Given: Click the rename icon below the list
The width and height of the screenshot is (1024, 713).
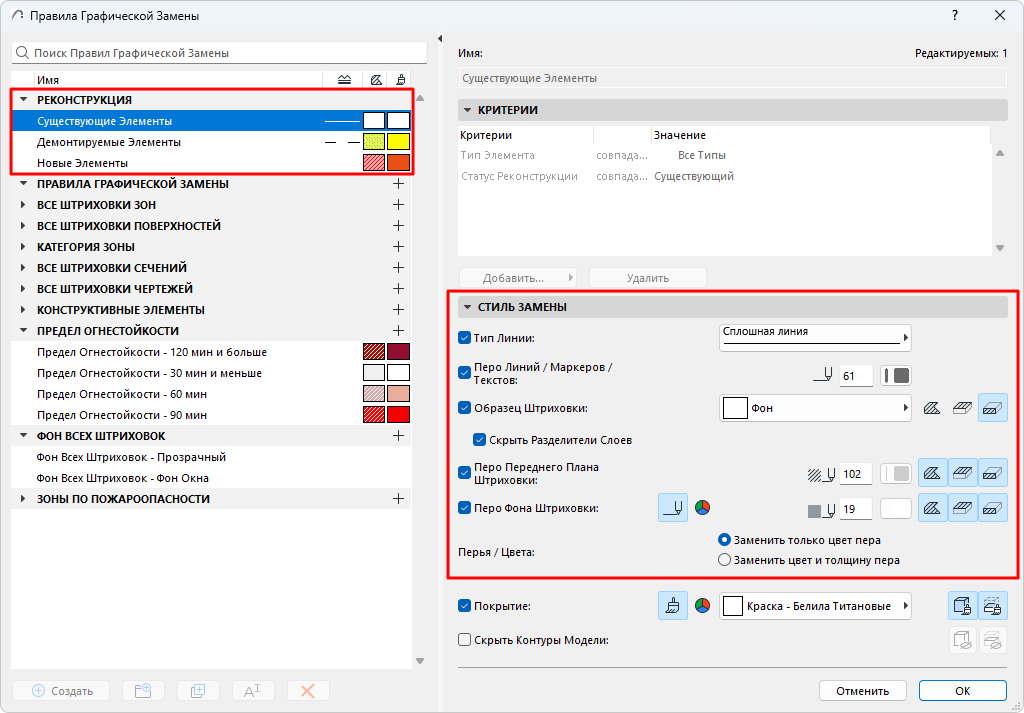Looking at the screenshot, I should click(253, 691).
